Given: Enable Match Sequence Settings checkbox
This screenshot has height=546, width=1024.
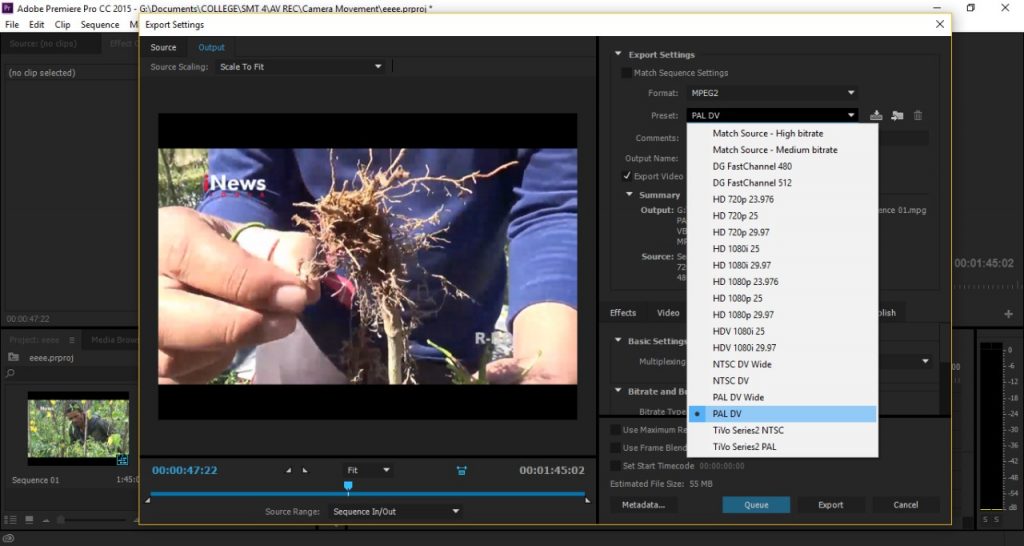Looking at the screenshot, I should click(x=626, y=73).
